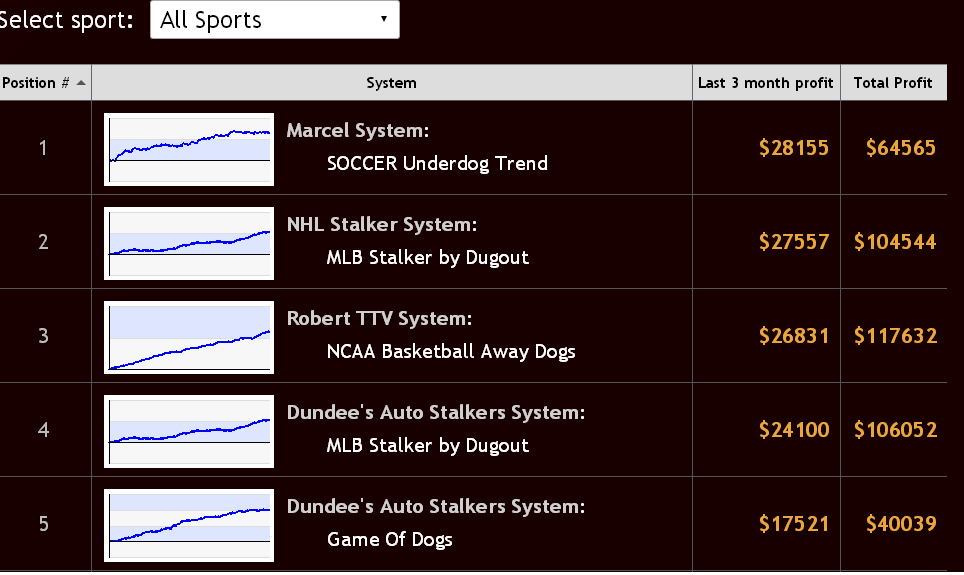
Task: Open the Game Of Dogs chart thumbnail
Action: click(x=189, y=525)
